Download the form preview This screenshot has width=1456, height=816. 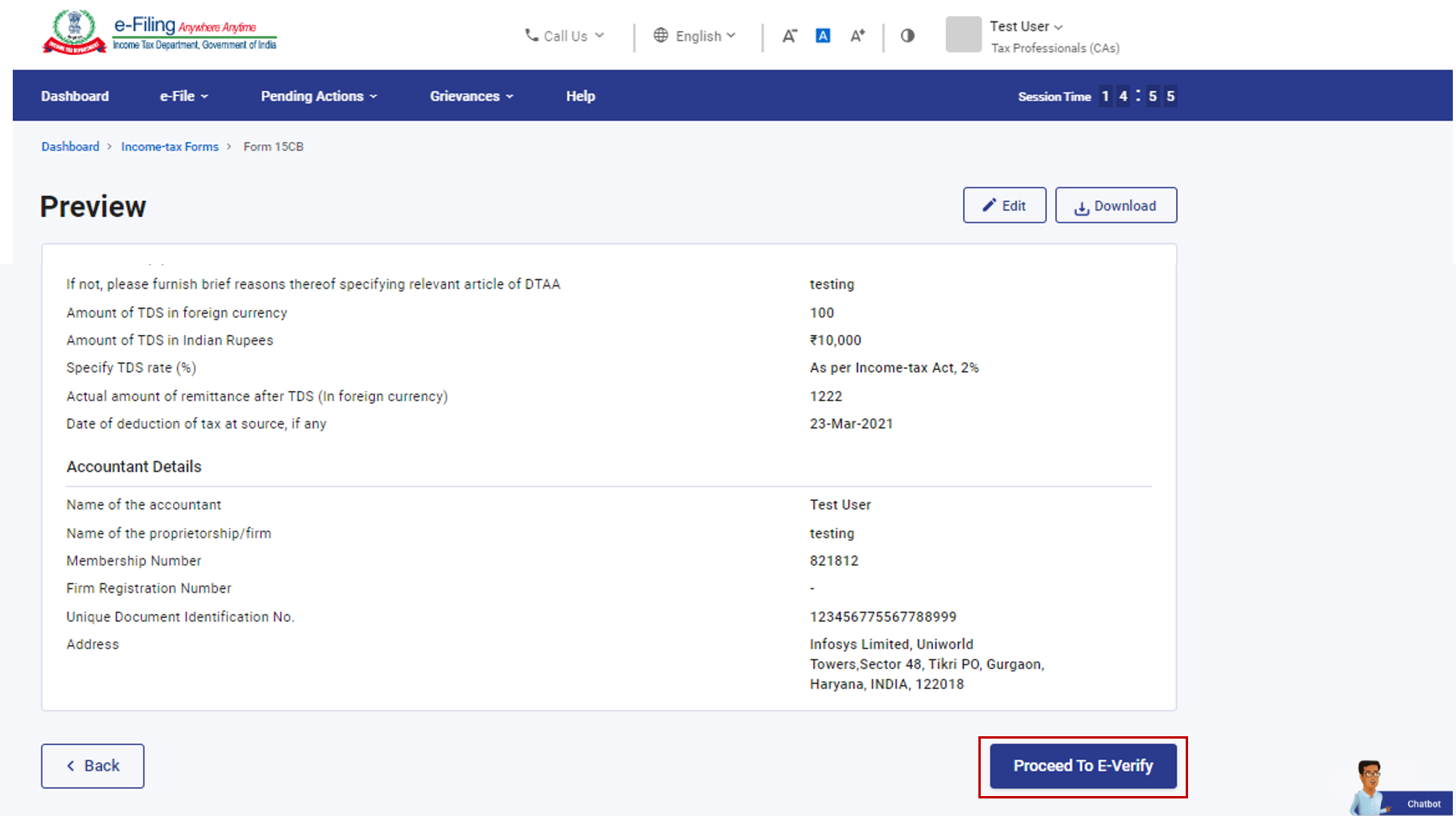pyautogui.click(x=1116, y=206)
